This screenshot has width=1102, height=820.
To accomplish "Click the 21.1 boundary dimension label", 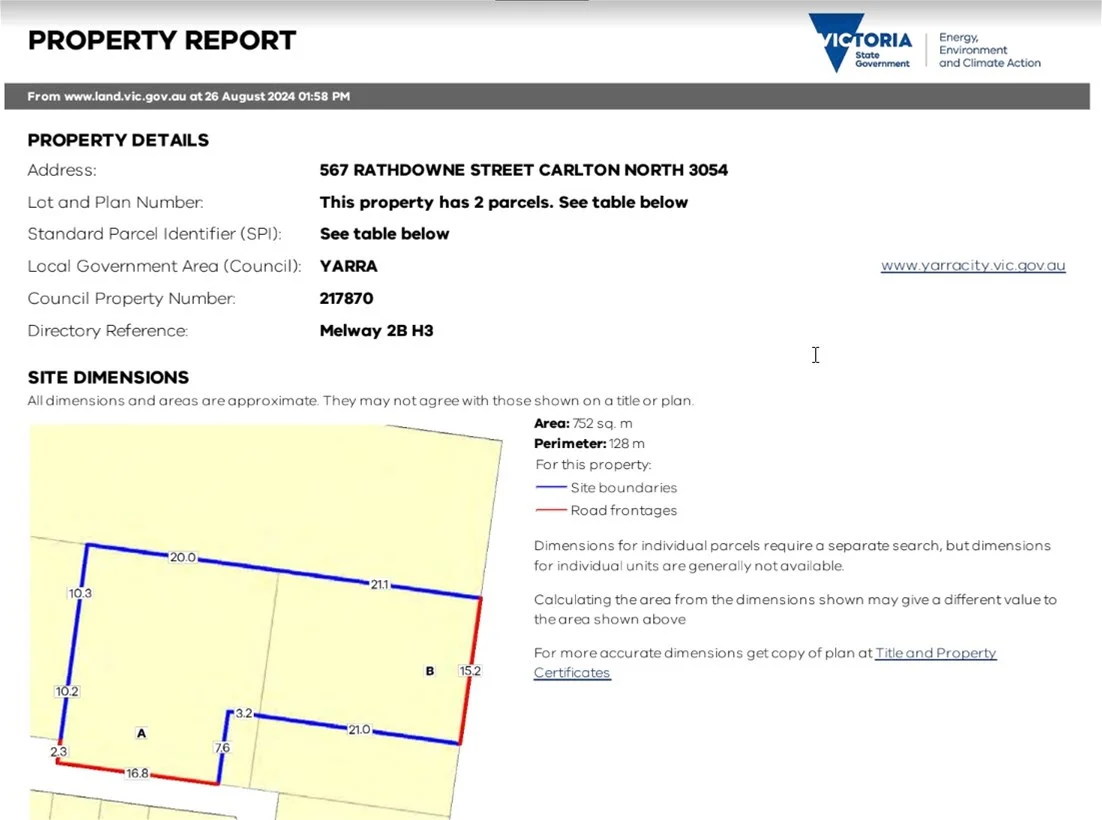I will [379, 584].
